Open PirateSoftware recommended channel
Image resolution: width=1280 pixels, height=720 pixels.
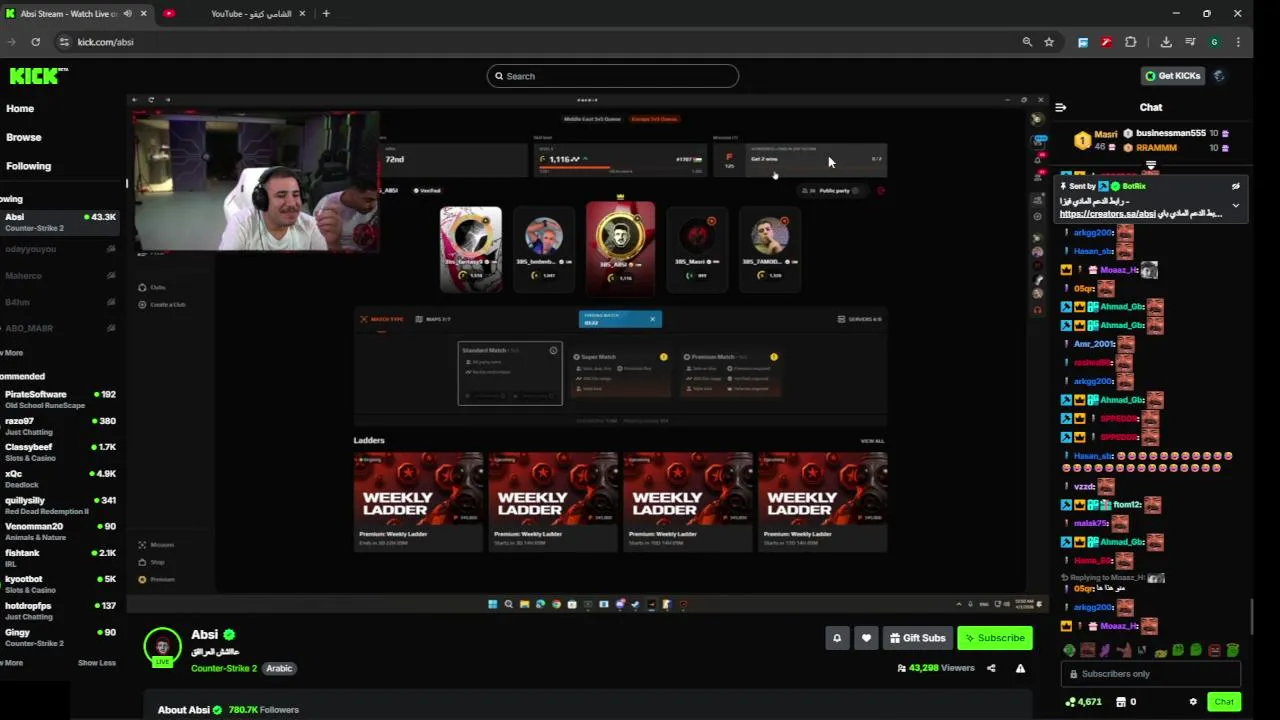(60, 399)
